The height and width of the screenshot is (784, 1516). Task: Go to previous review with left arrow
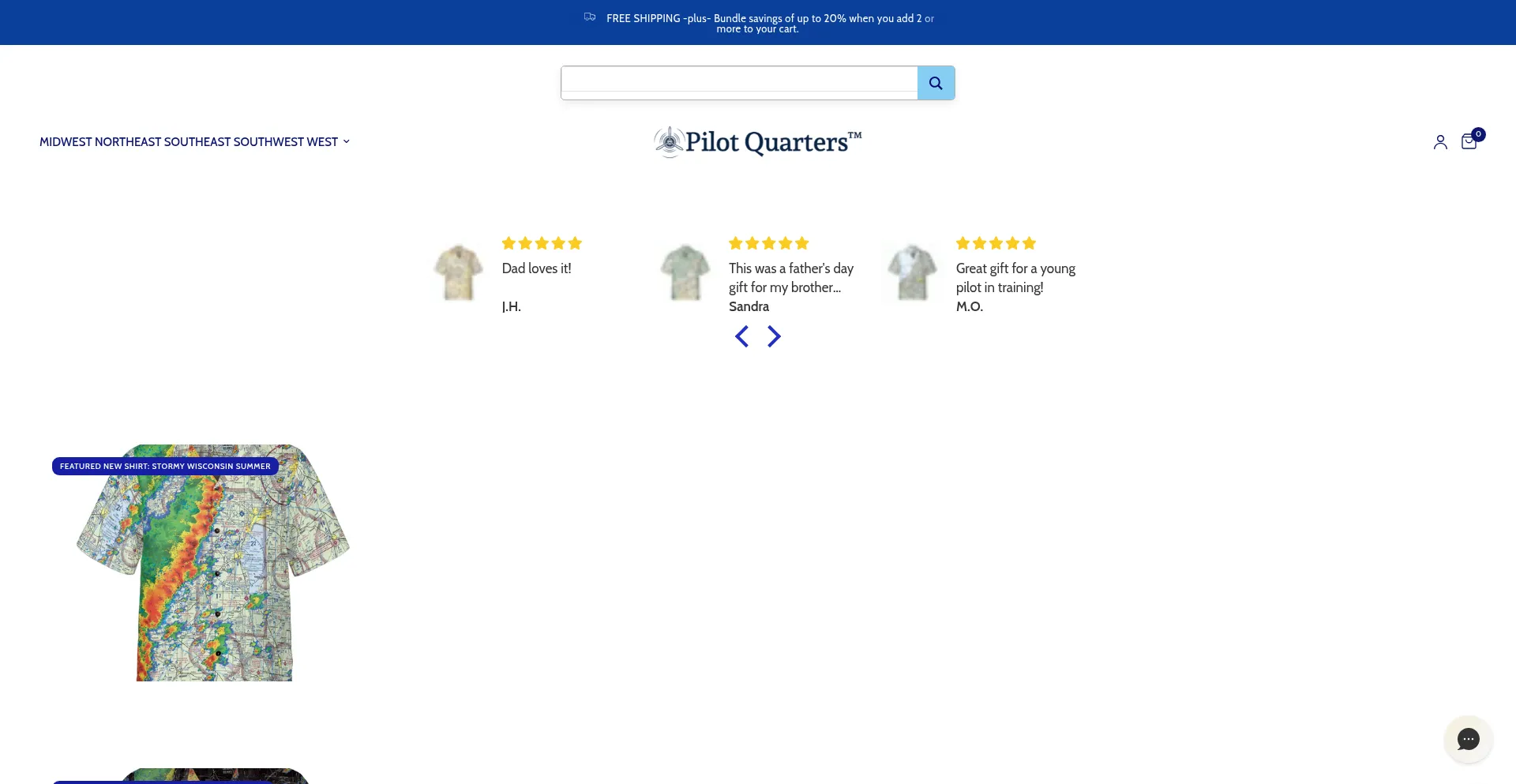pos(741,336)
